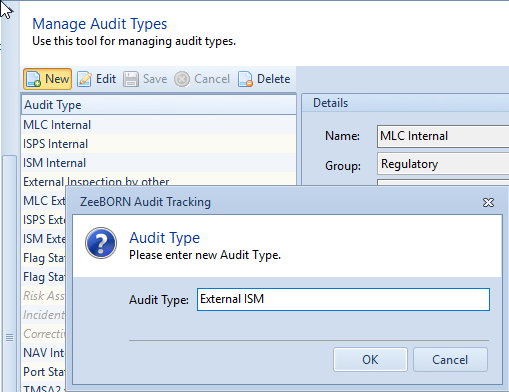
Task: Close the ZeeBORN Audit Tracking dialog
Action: (488, 202)
